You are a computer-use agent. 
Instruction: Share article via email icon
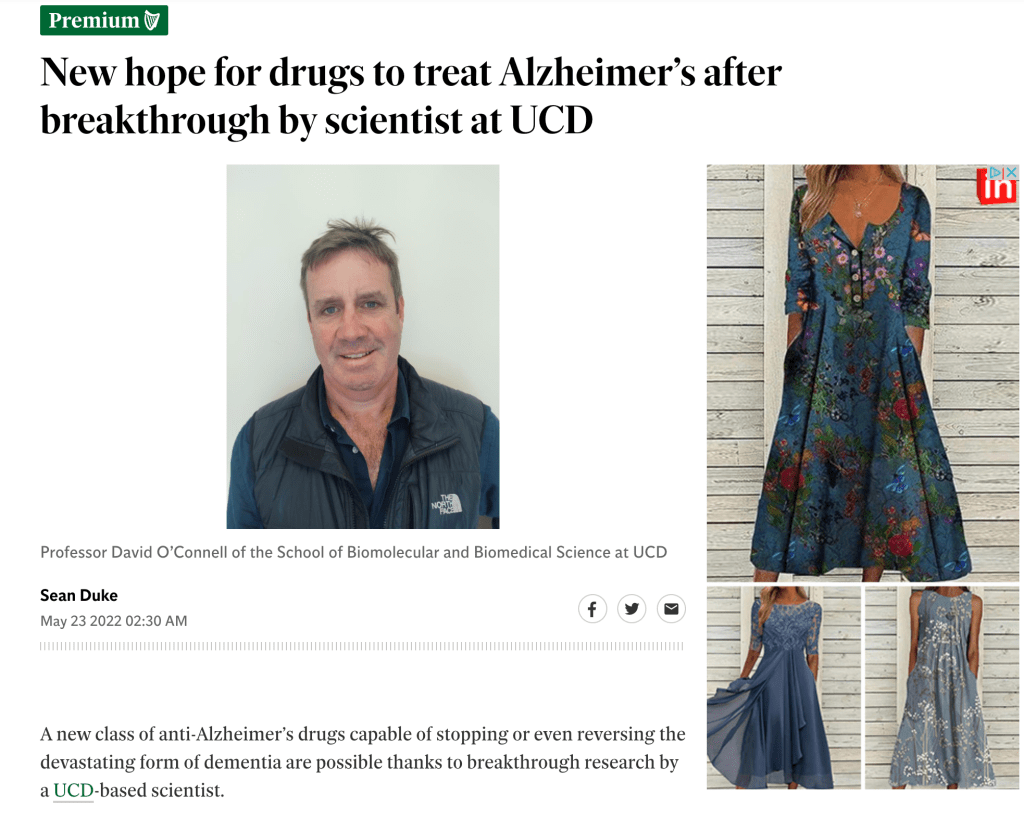click(671, 609)
